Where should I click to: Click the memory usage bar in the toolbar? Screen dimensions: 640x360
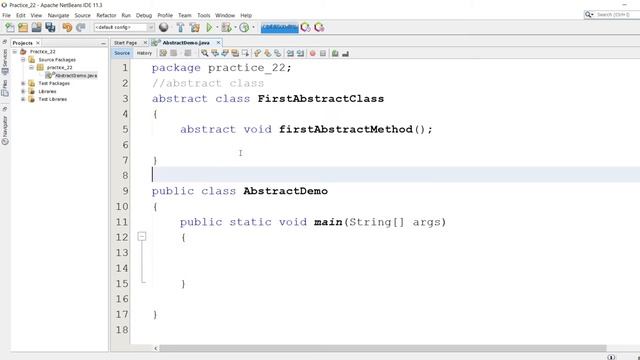click(x=280, y=27)
